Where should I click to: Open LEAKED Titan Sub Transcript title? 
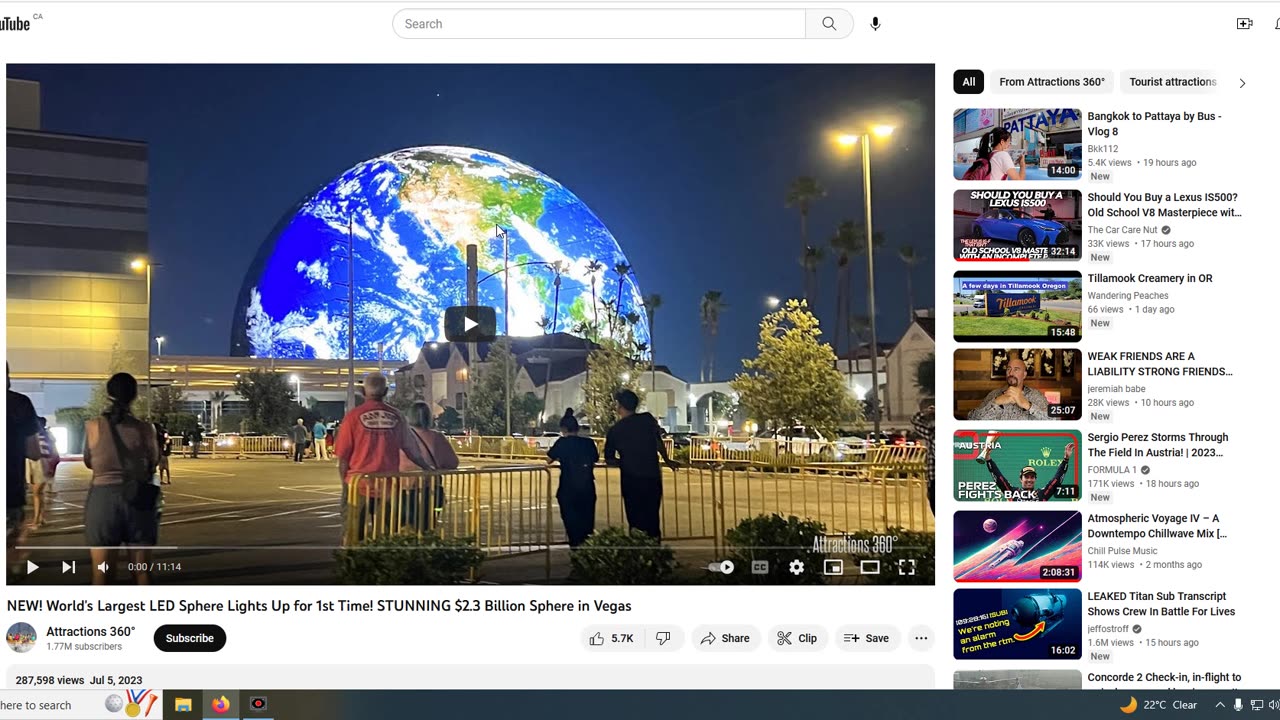pyautogui.click(x=1161, y=604)
